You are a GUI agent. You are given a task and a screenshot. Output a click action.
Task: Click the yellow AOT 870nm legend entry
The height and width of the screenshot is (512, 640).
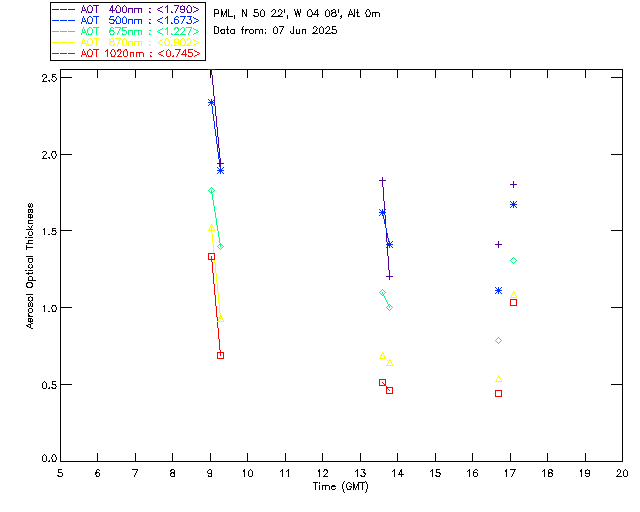tap(127, 42)
